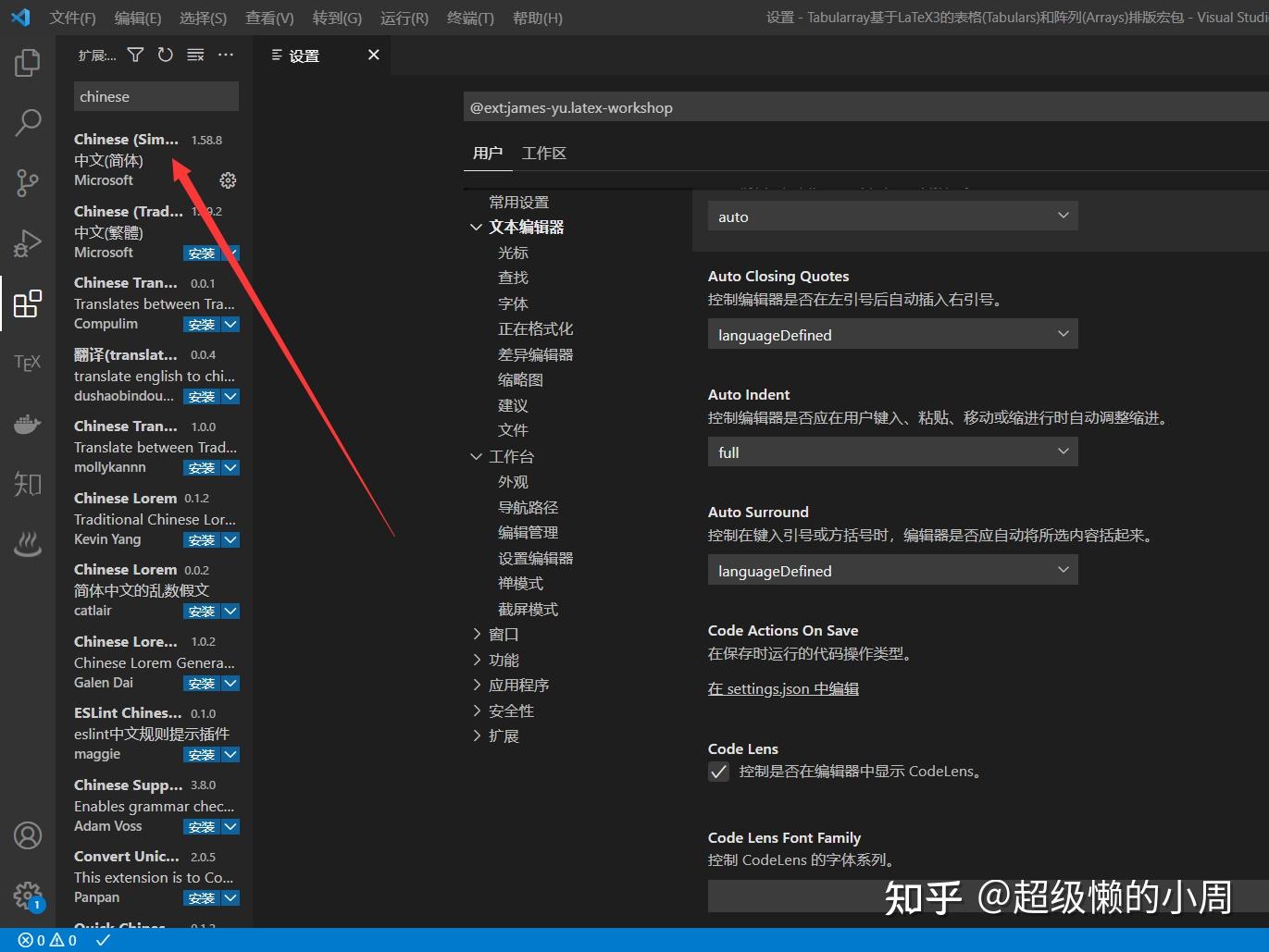This screenshot has width=1269, height=952.
Task: Open the Docker extension panel
Action: (x=27, y=424)
